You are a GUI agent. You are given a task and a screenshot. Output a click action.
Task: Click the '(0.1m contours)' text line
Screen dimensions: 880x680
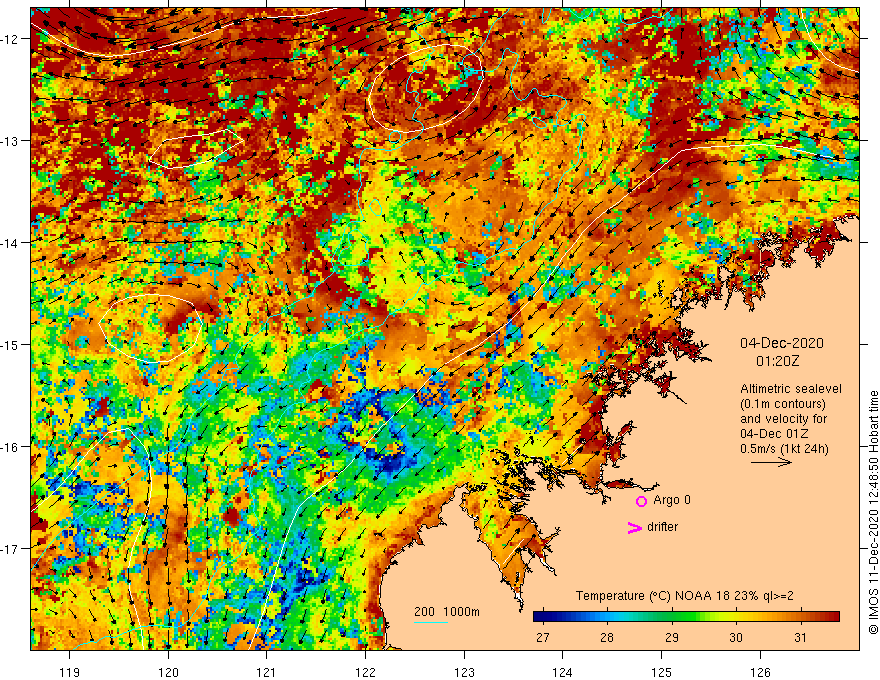click(783, 404)
